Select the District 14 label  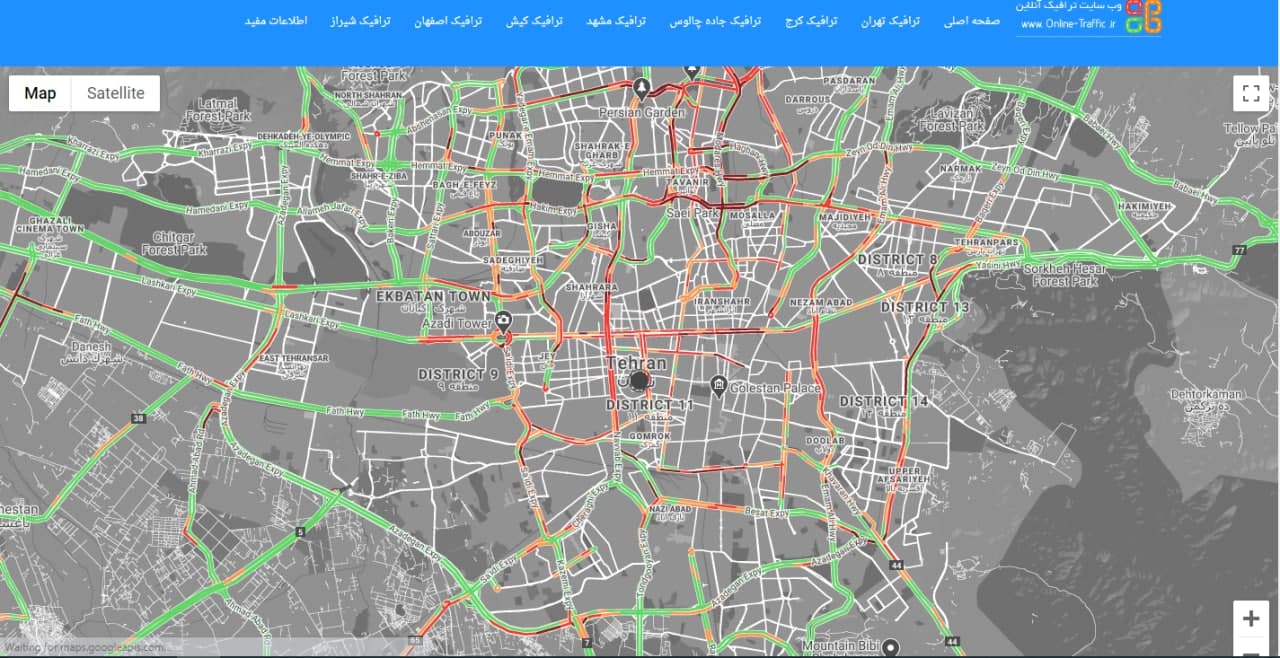click(883, 401)
